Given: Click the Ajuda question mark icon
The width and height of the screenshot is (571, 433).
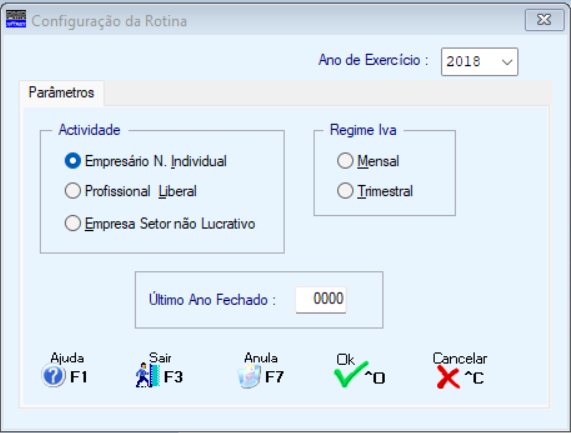Looking at the screenshot, I should pos(53,376).
